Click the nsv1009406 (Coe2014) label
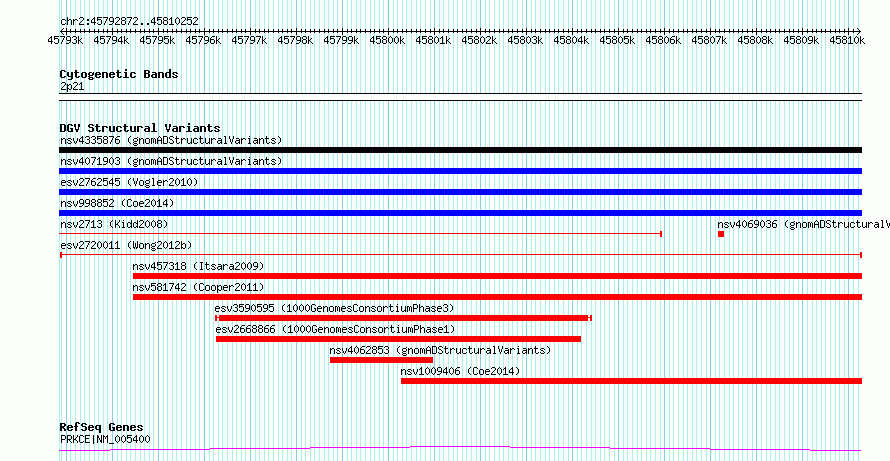This screenshot has height=461, width=890. point(460,371)
